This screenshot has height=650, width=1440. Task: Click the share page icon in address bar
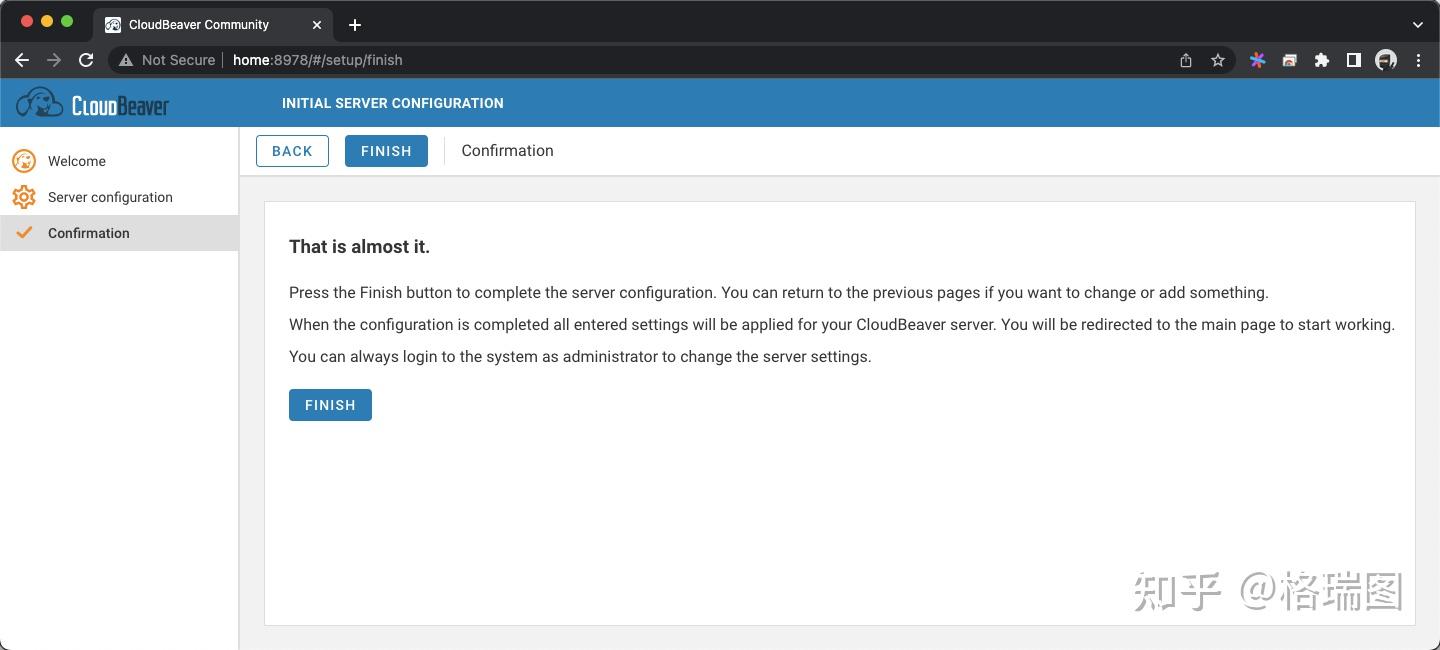point(1186,60)
